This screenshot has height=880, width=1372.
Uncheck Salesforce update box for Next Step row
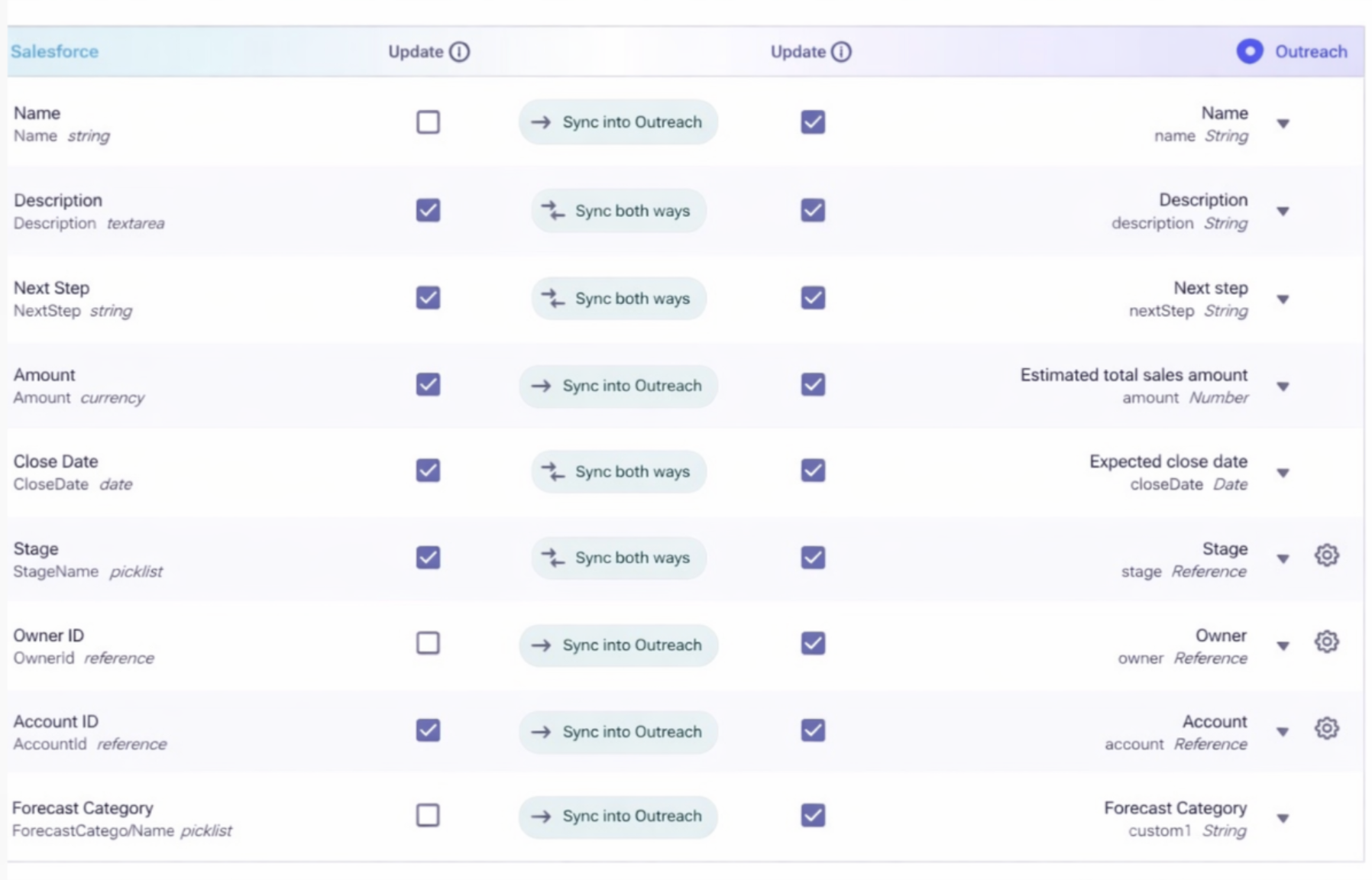(428, 298)
